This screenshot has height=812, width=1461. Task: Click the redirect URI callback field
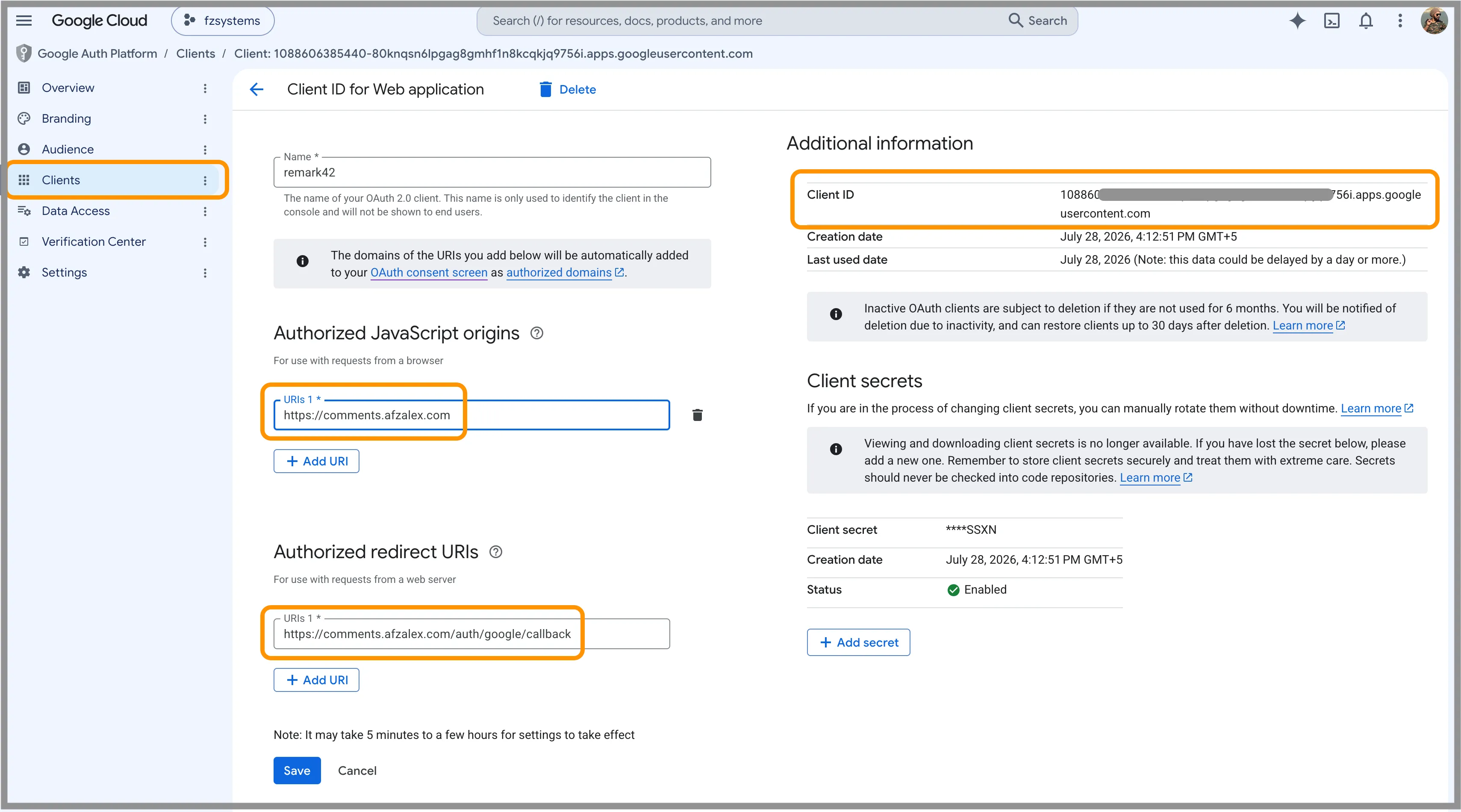point(471,634)
